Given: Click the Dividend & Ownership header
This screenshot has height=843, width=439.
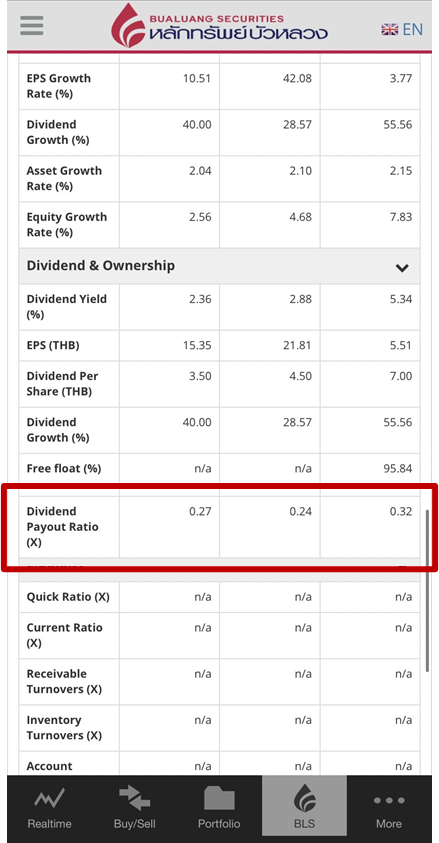Looking at the screenshot, I should click(219, 266).
